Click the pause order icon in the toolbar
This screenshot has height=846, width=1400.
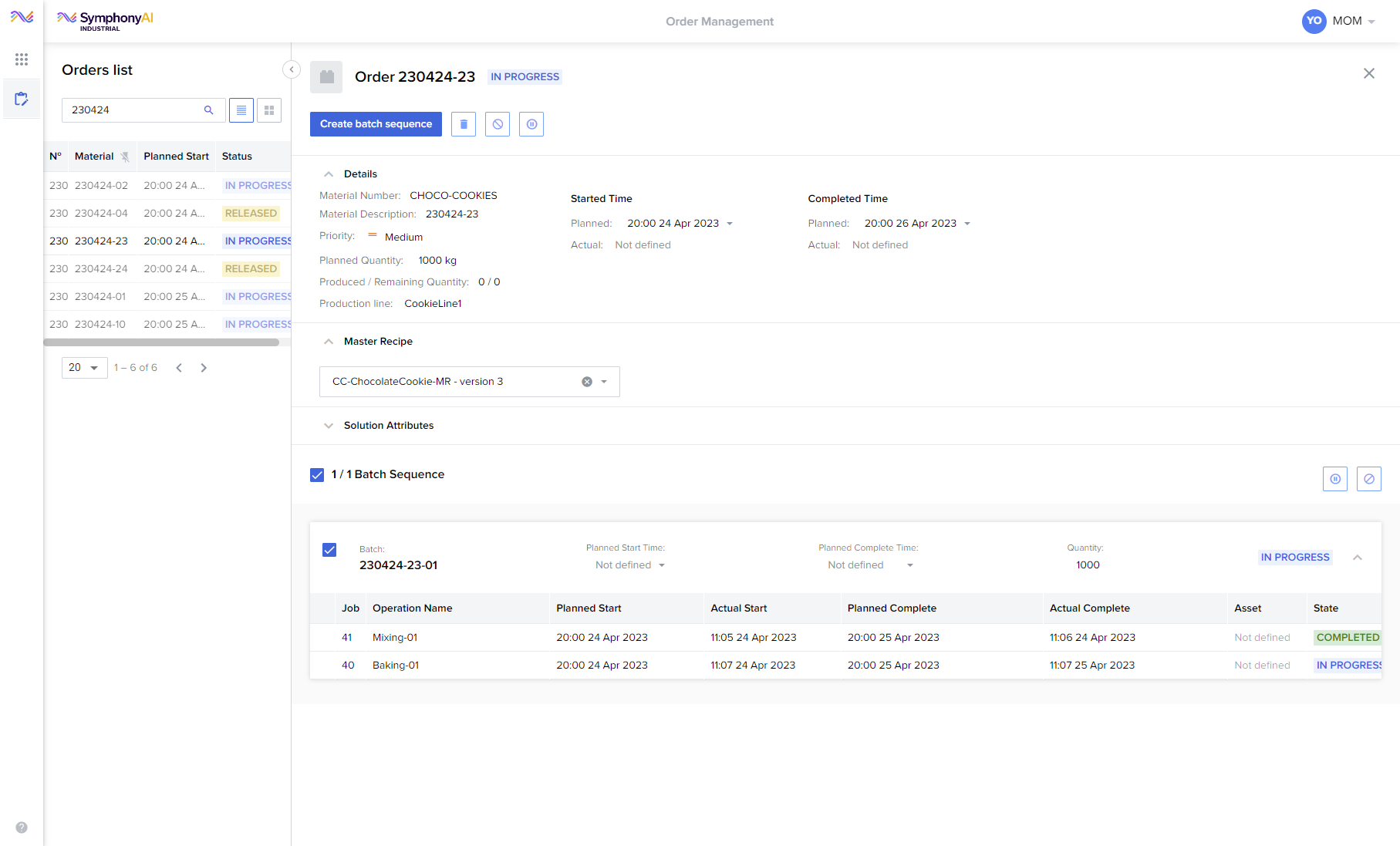531,124
